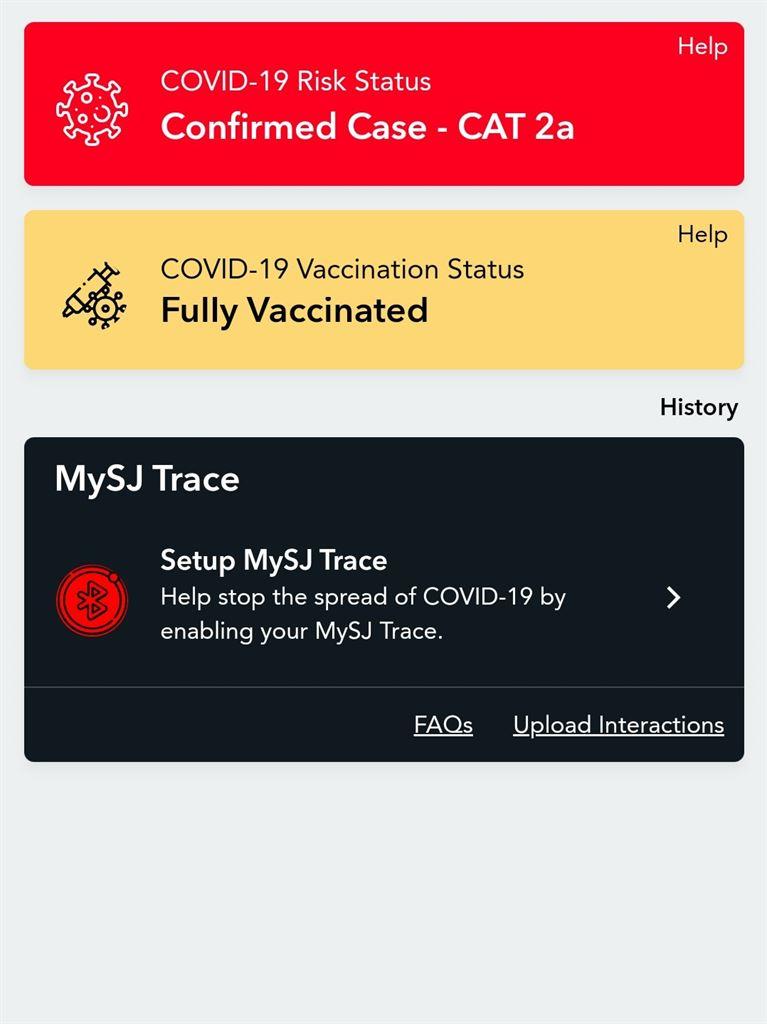Open the Setup MySJ Trace chevron arrow
Screen dimensions: 767x1024
point(673,597)
